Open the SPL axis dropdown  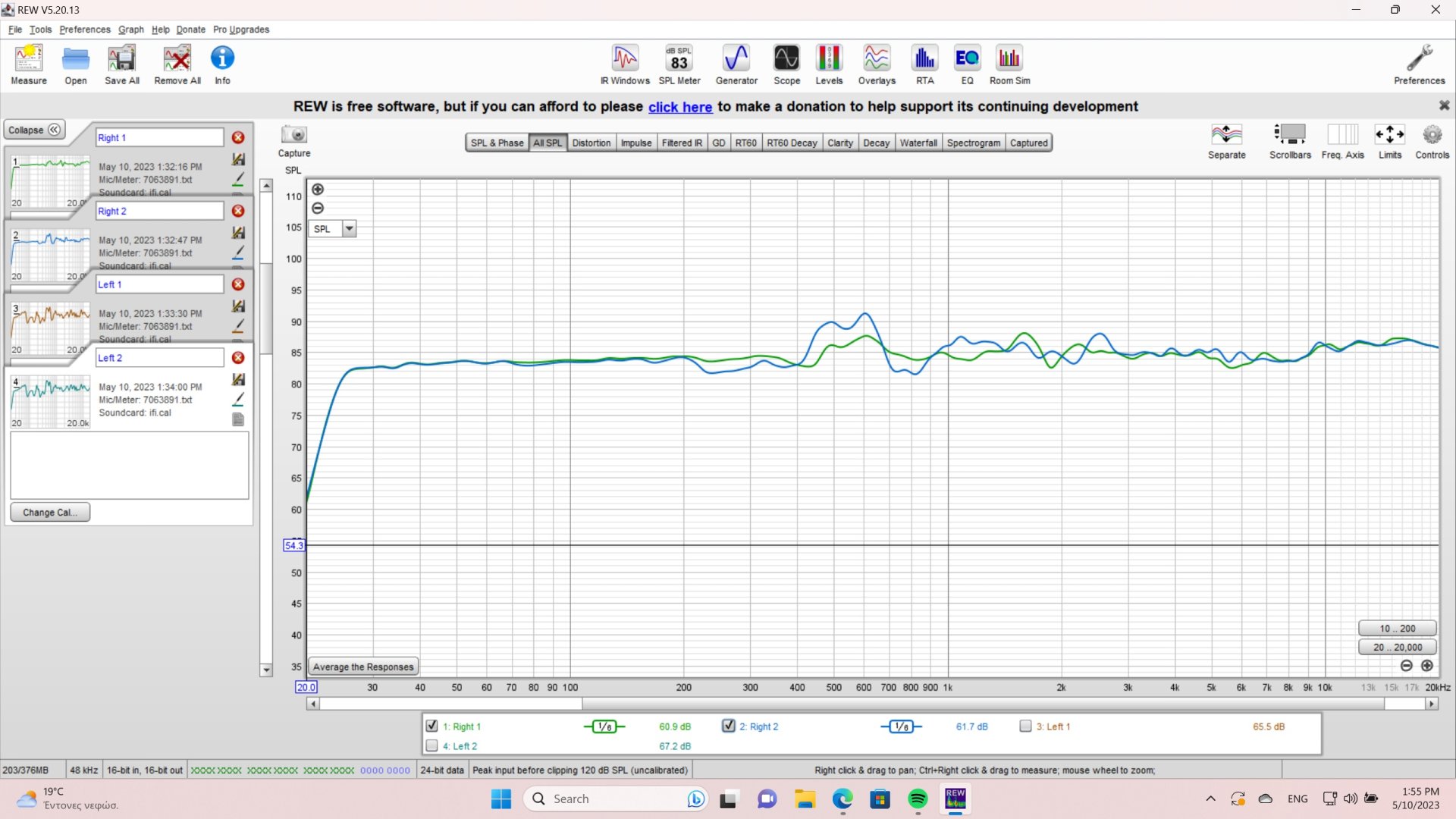[x=349, y=228]
